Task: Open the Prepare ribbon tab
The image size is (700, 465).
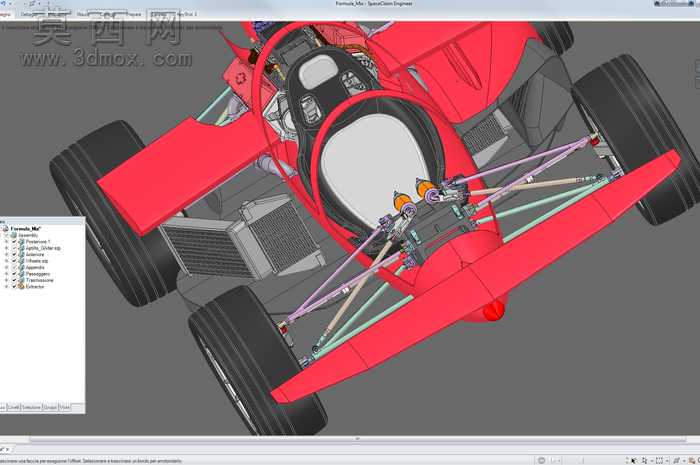Action: pos(133,14)
